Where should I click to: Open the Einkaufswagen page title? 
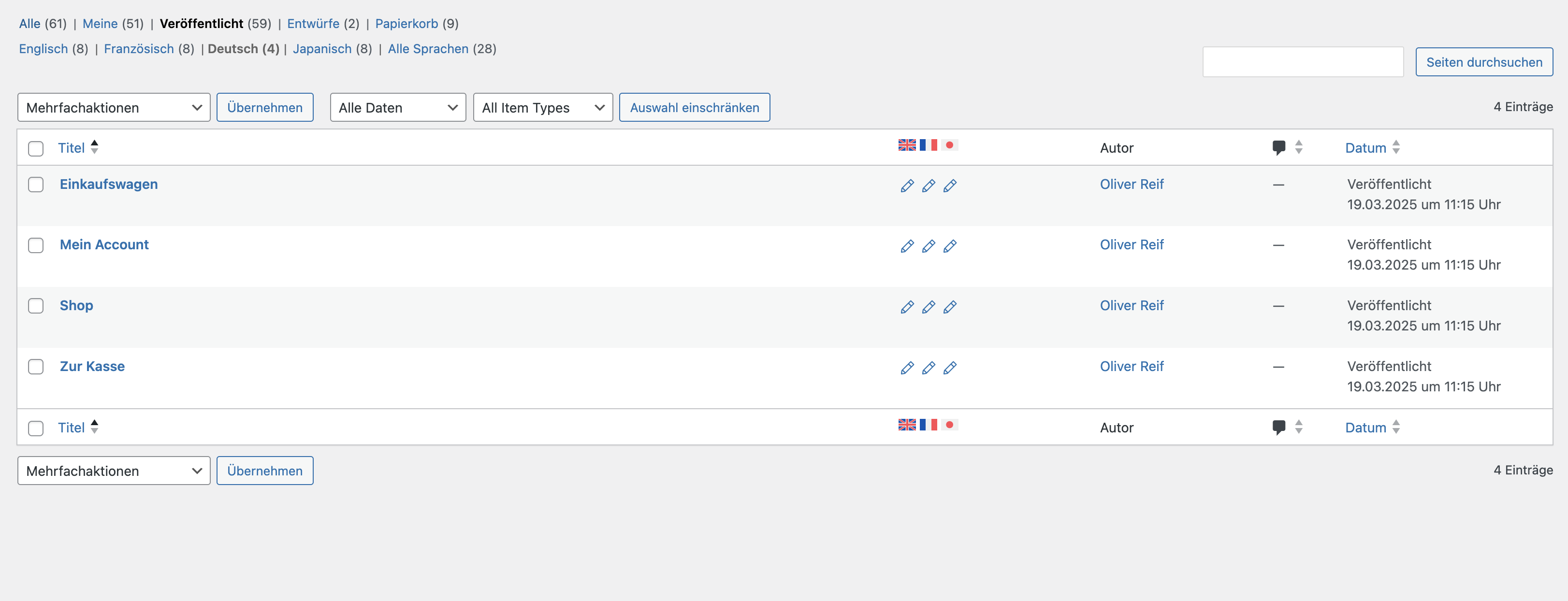click(108, 185)
